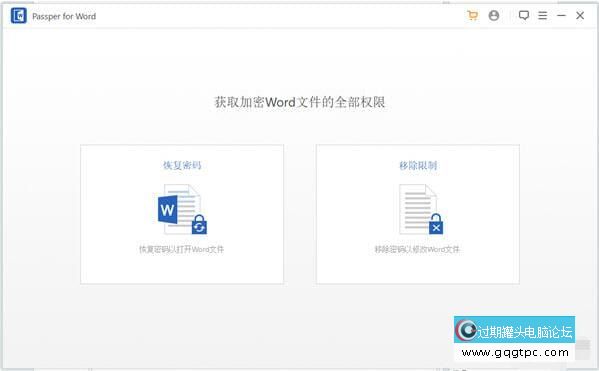
Task: Click the shopping cart purchase icon
Action: 473,16
